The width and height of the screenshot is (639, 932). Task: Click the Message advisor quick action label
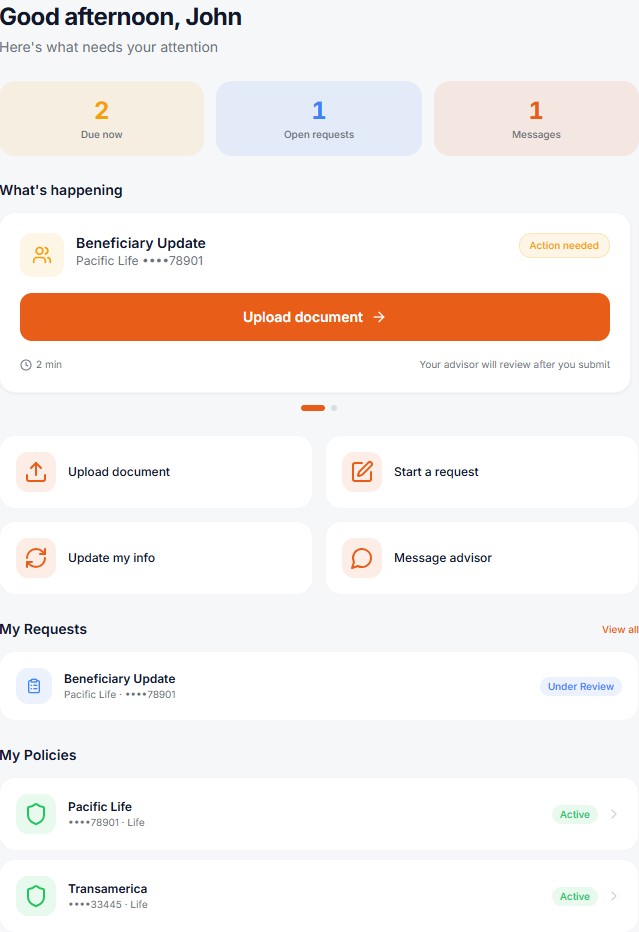pyautogui.click(x=442, y=558)
